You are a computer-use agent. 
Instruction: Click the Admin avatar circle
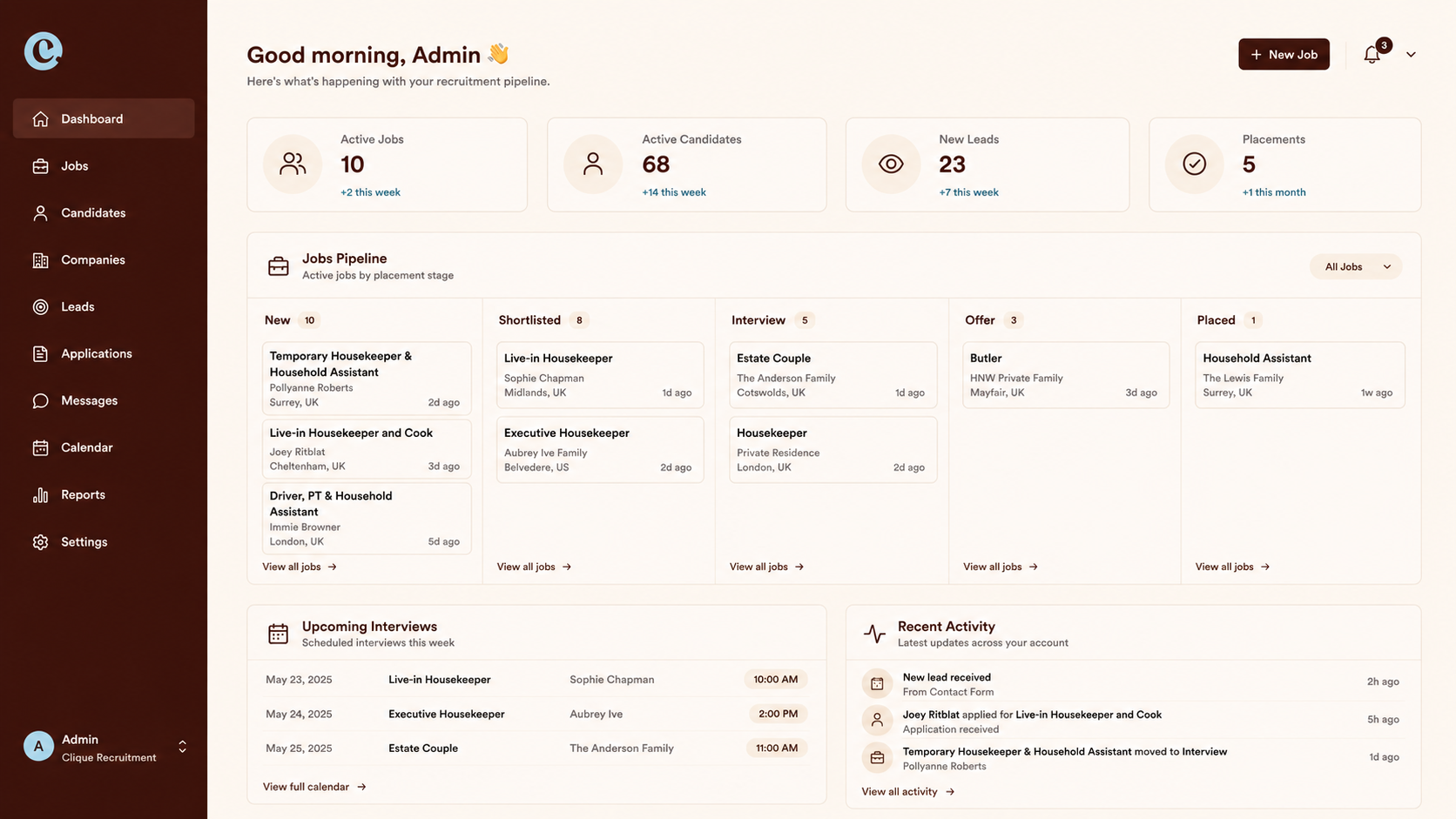point(38,746)
